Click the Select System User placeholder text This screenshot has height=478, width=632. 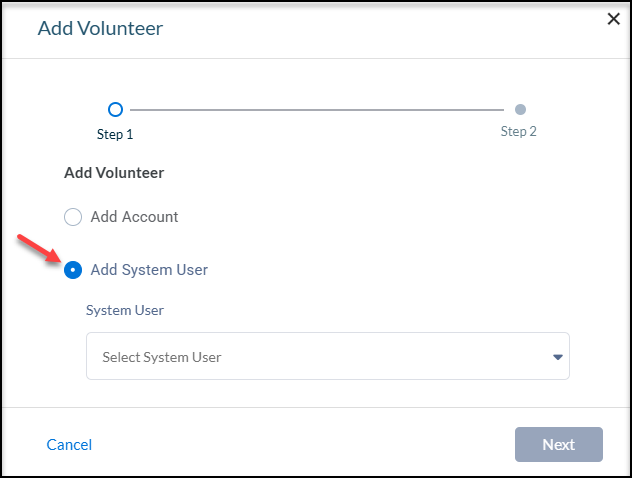[162, 357]
